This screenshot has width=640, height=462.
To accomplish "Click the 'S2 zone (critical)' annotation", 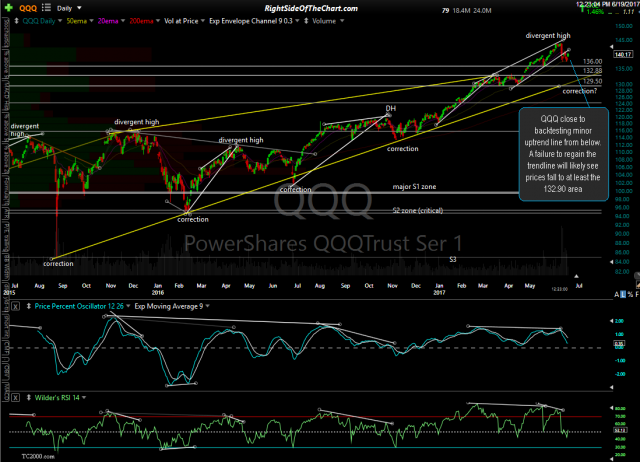I will point(418,211).
